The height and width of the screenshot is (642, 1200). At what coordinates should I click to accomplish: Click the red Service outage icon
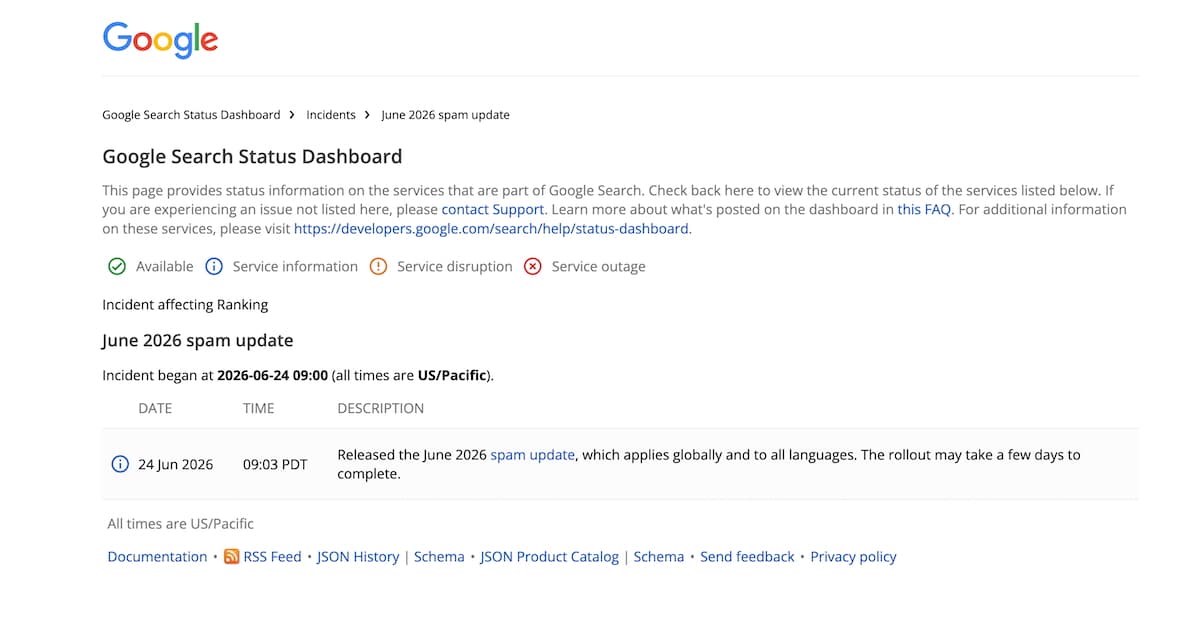pyautogui.click(x=533, y=266)
